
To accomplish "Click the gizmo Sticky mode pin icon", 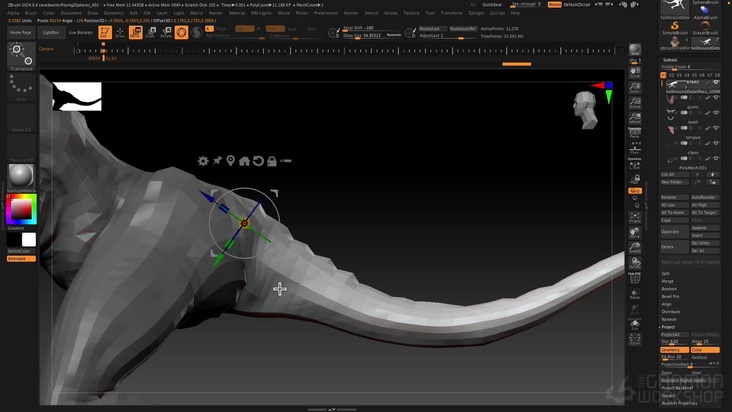I will point(217,161).
